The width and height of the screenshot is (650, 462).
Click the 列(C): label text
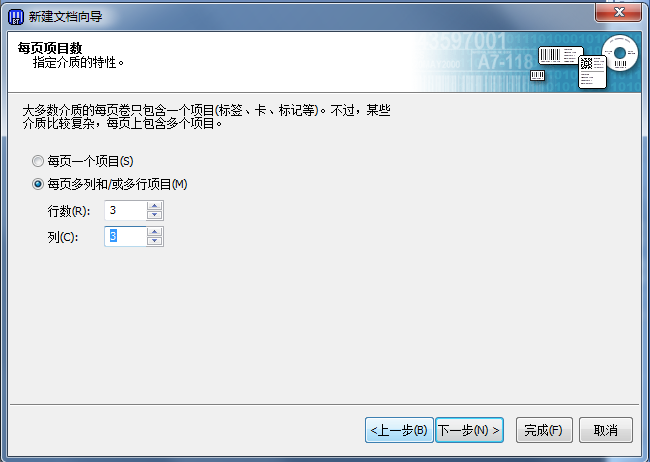[x=63, y=237]
